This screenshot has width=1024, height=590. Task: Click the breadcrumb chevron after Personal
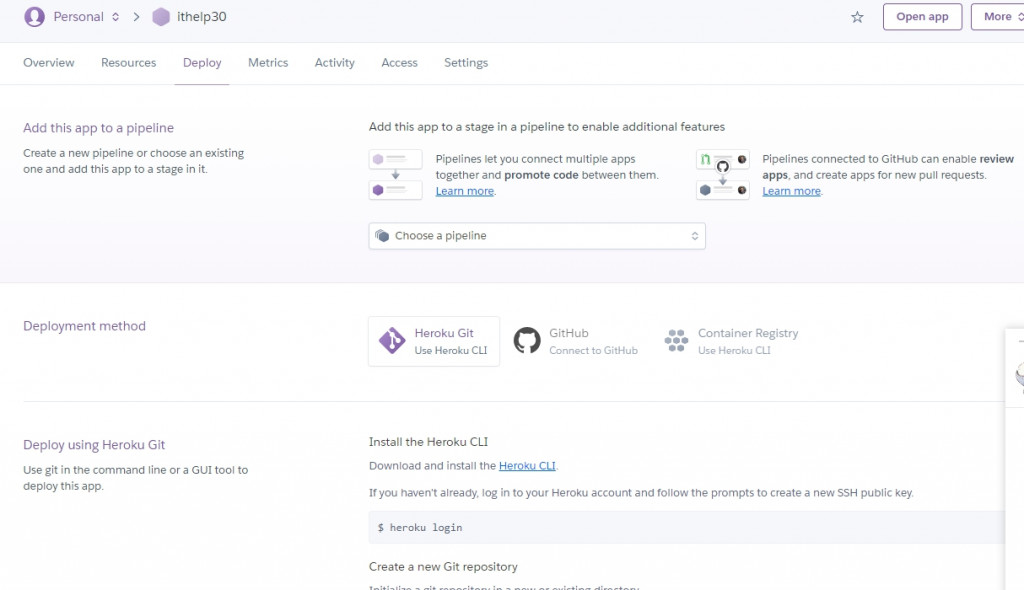pos(136,17)
